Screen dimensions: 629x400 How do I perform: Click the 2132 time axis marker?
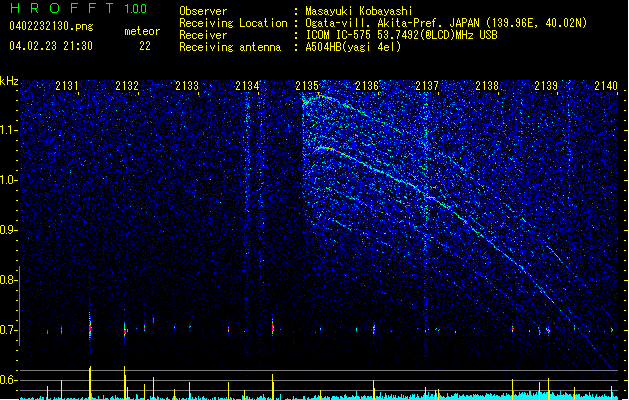tap(127, 85)
